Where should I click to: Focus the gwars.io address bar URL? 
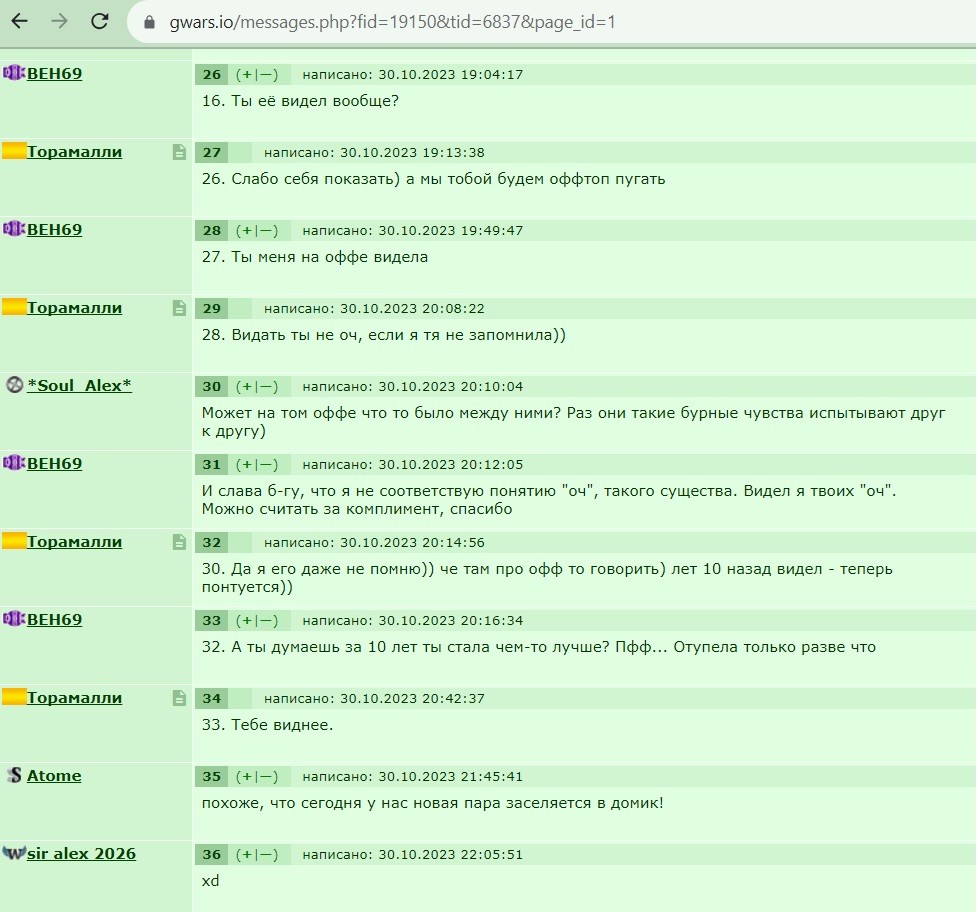(x=392, y=22)
